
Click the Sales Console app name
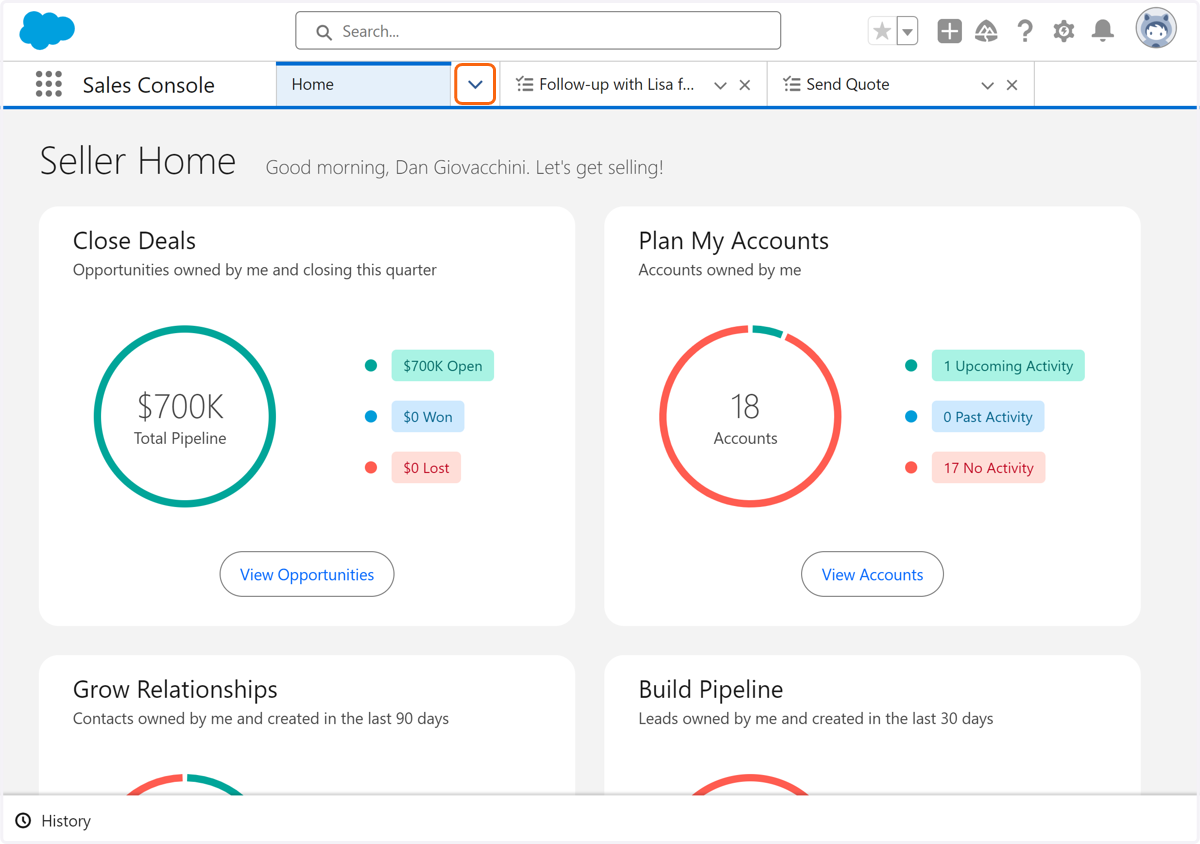pyautogui.click(x=148, y=85)
